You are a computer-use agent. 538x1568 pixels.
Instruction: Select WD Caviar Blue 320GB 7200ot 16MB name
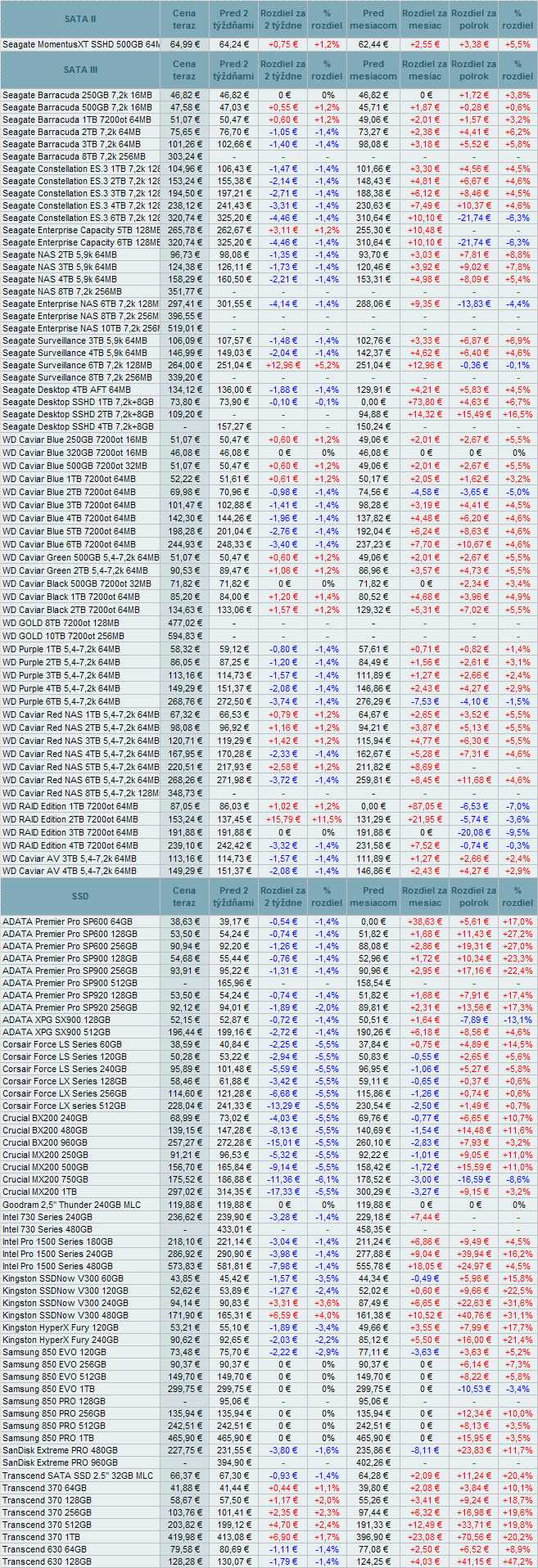pos(75,453)
